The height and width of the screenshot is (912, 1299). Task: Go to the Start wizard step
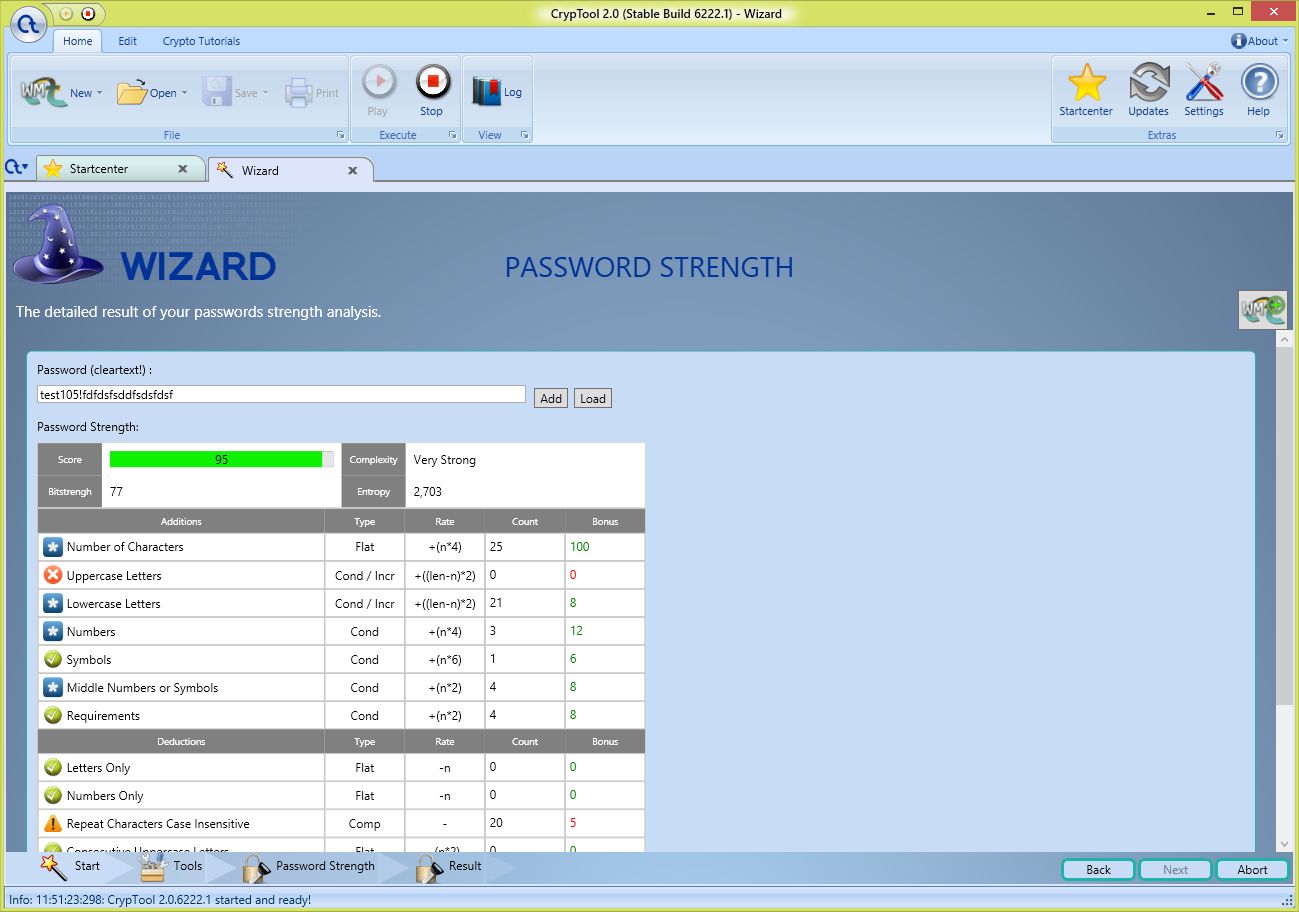pyautogui.click(x=70, y=866)
